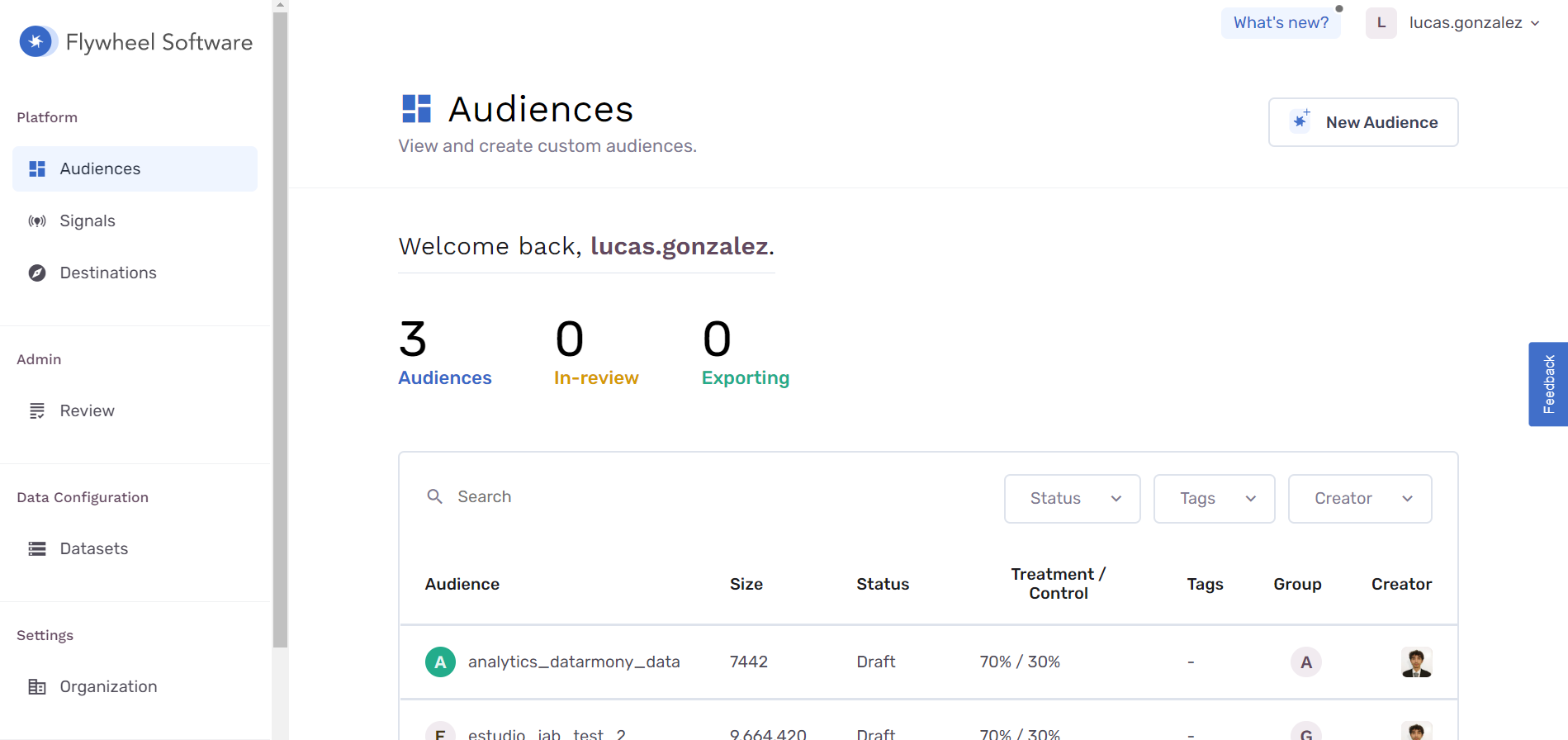Click the Datasets stack icon
This screenshot has height=740, width=1568.
pyautogui.click(x=37, y=549)
